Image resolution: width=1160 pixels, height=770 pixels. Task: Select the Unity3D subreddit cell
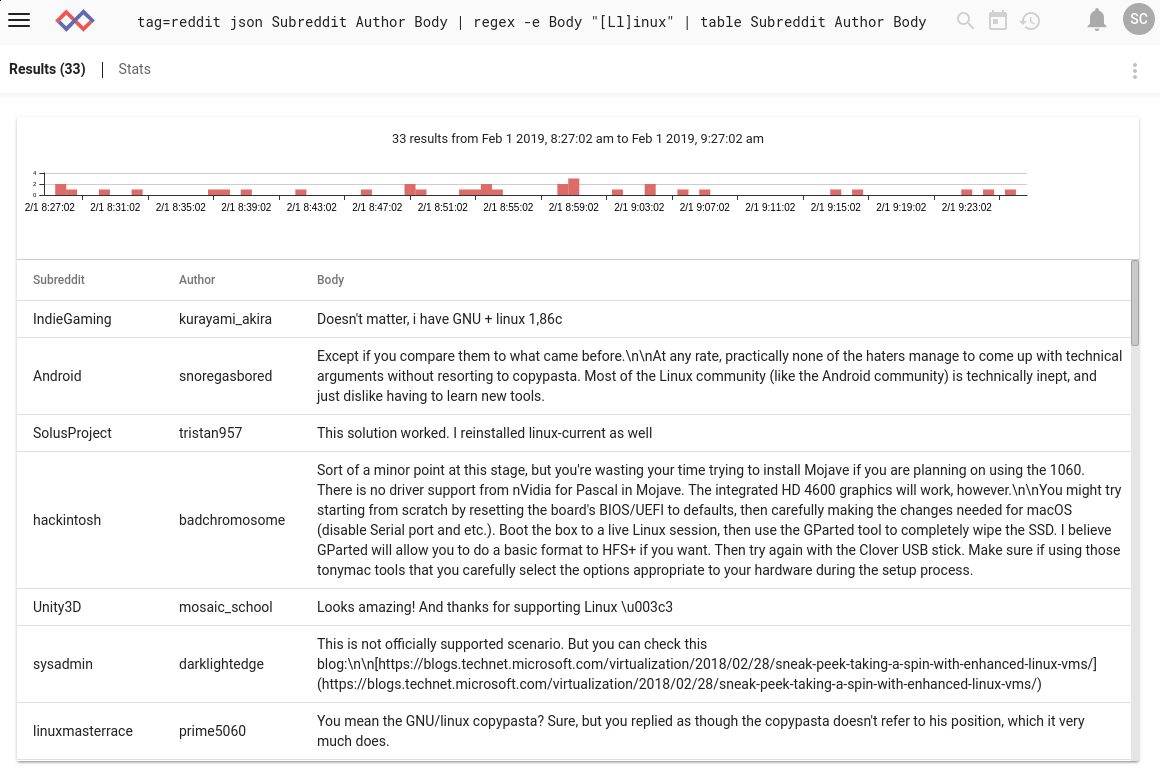coord(57,607)
